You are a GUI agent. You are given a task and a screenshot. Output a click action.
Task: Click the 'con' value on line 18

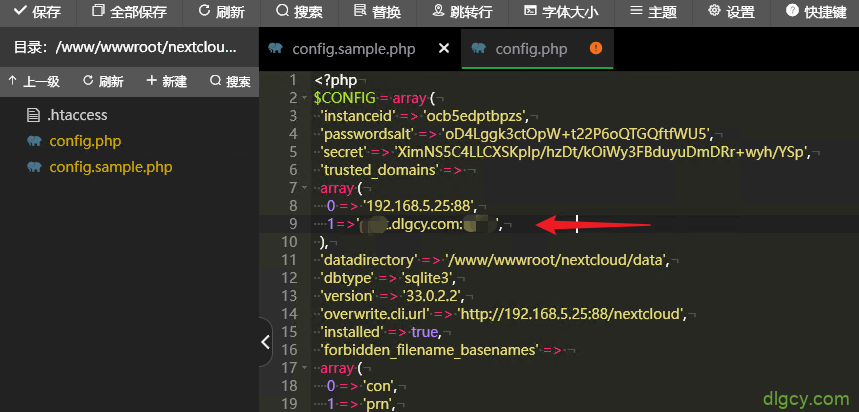click(379, 385)
